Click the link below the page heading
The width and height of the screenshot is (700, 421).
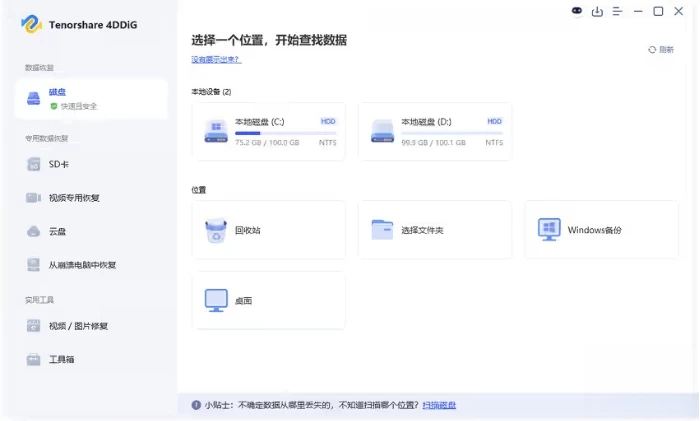tap(216, 60)
